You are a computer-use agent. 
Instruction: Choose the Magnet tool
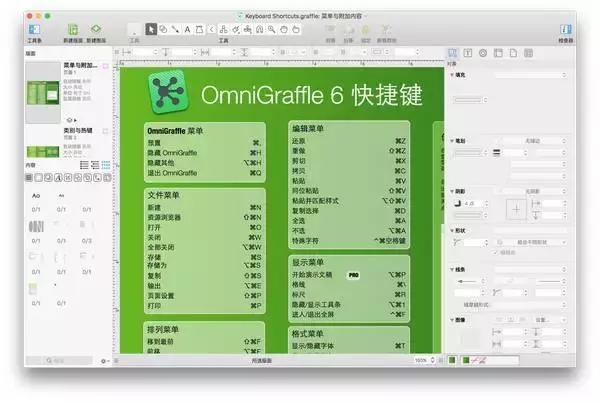[x=260, y=29]
